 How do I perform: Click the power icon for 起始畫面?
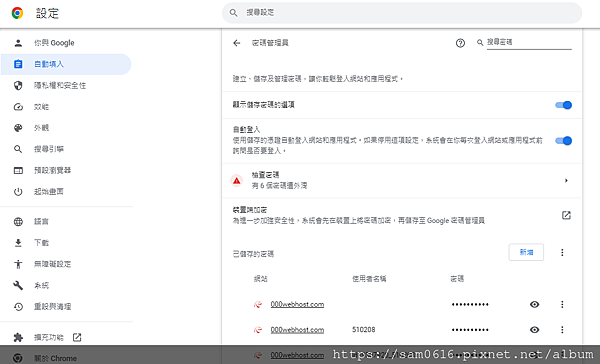(x=18, y=192)
